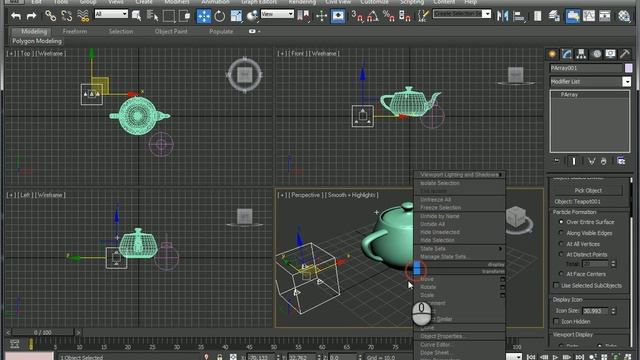Enable Use Selected SubObjects checkbox
The height and width of the screenshot is (360, 640).
556,285
